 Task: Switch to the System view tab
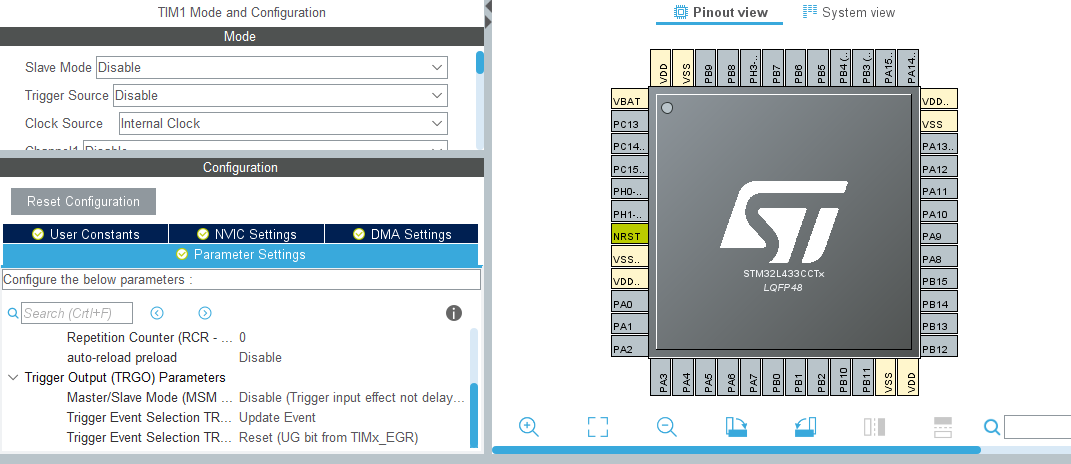click(848, 12)
